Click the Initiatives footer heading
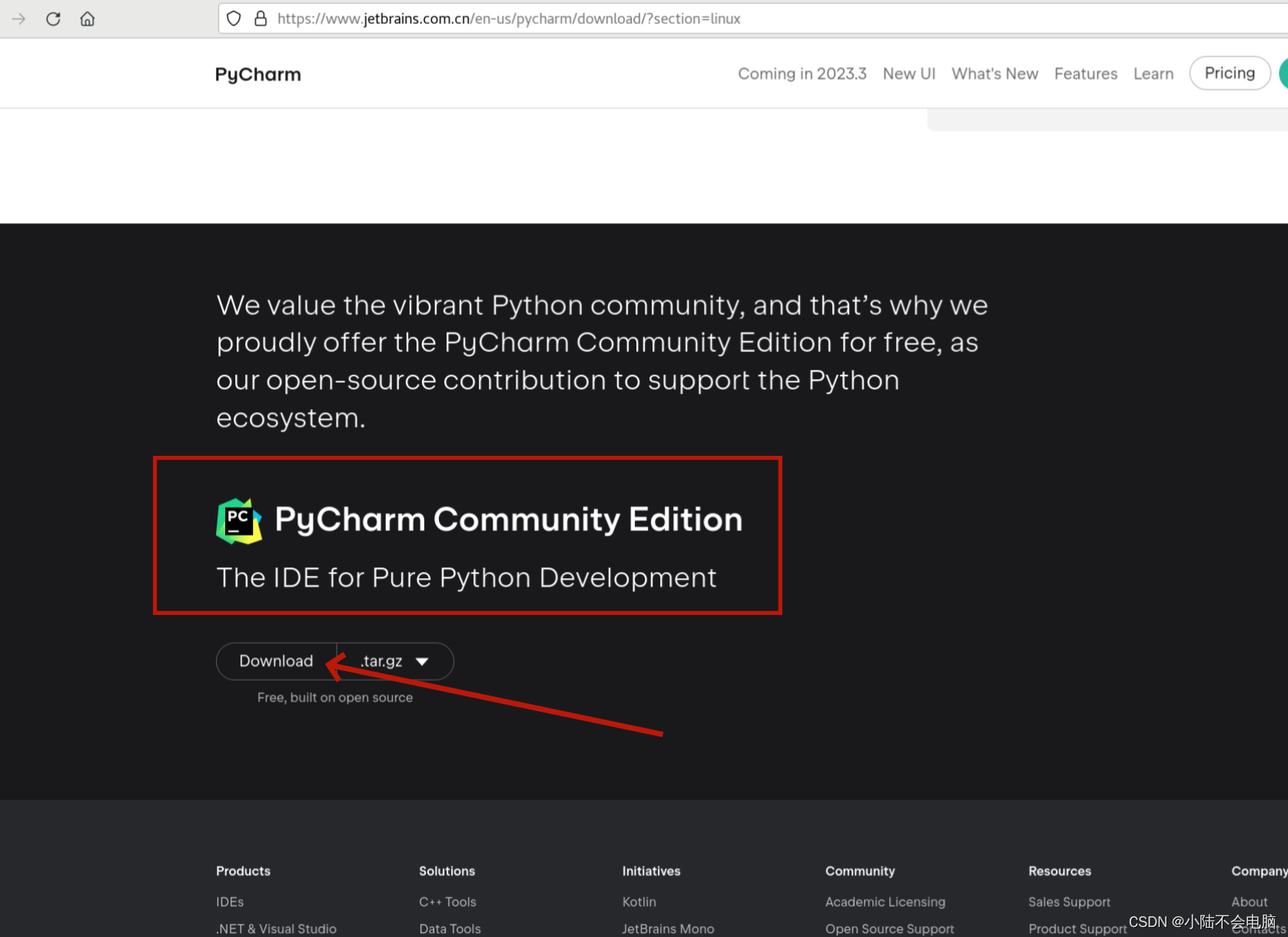This screenshot has height=937, width=1288. click(x=652, y=871)
